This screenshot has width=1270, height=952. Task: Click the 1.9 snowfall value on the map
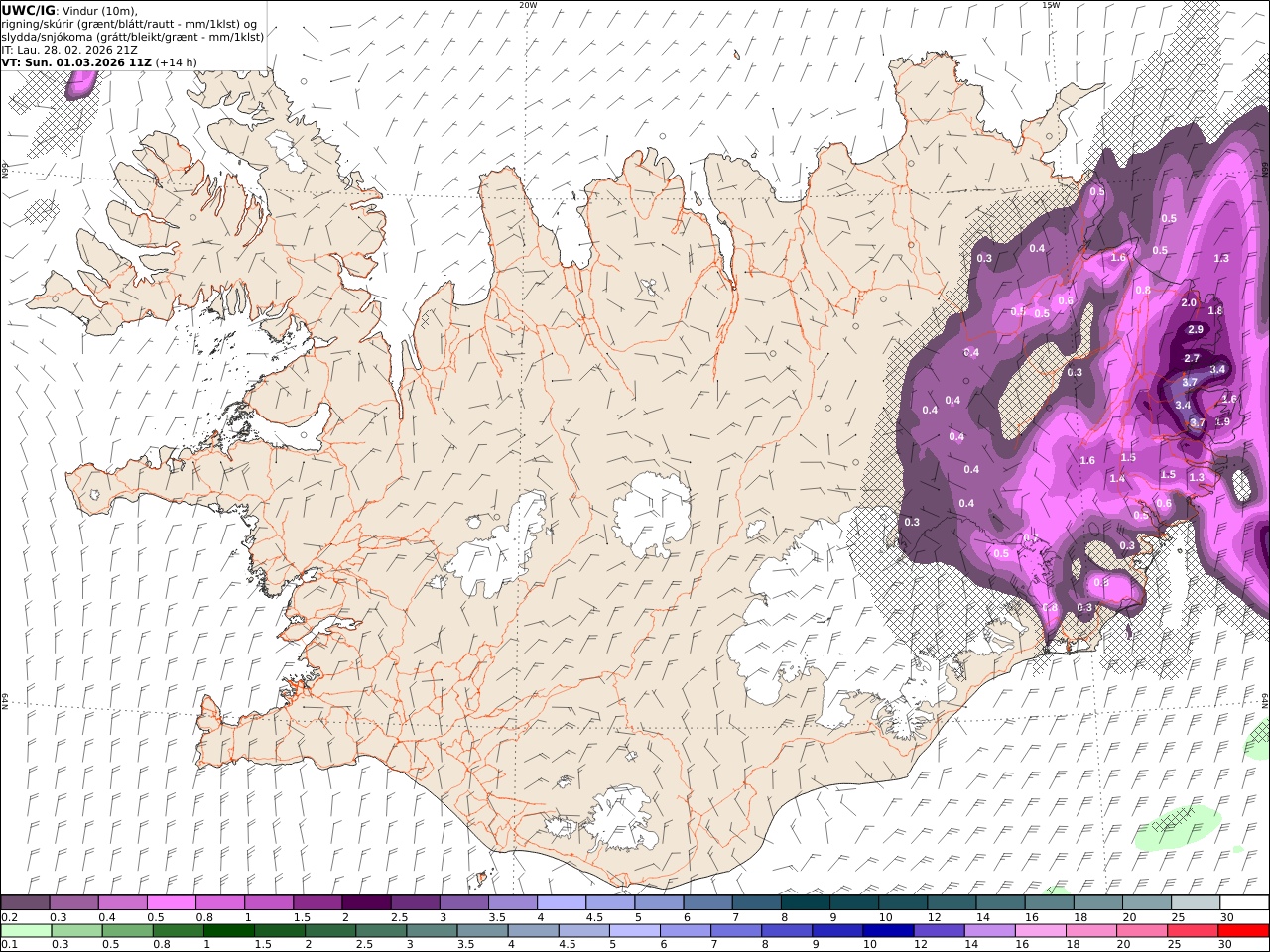coord(1222,421)
